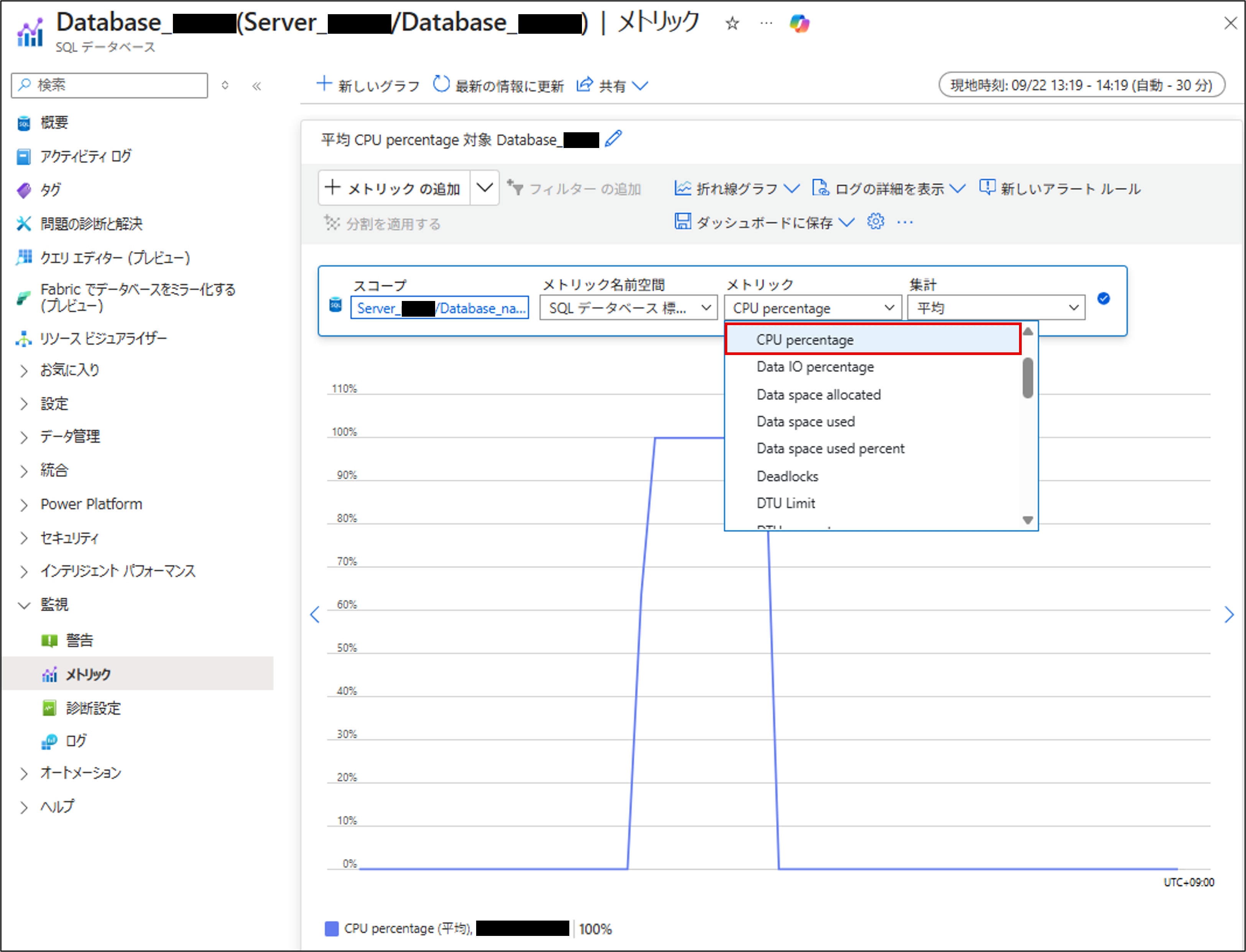Click the blue checkmark beside aggregation dropdown

click(1103, 299)
